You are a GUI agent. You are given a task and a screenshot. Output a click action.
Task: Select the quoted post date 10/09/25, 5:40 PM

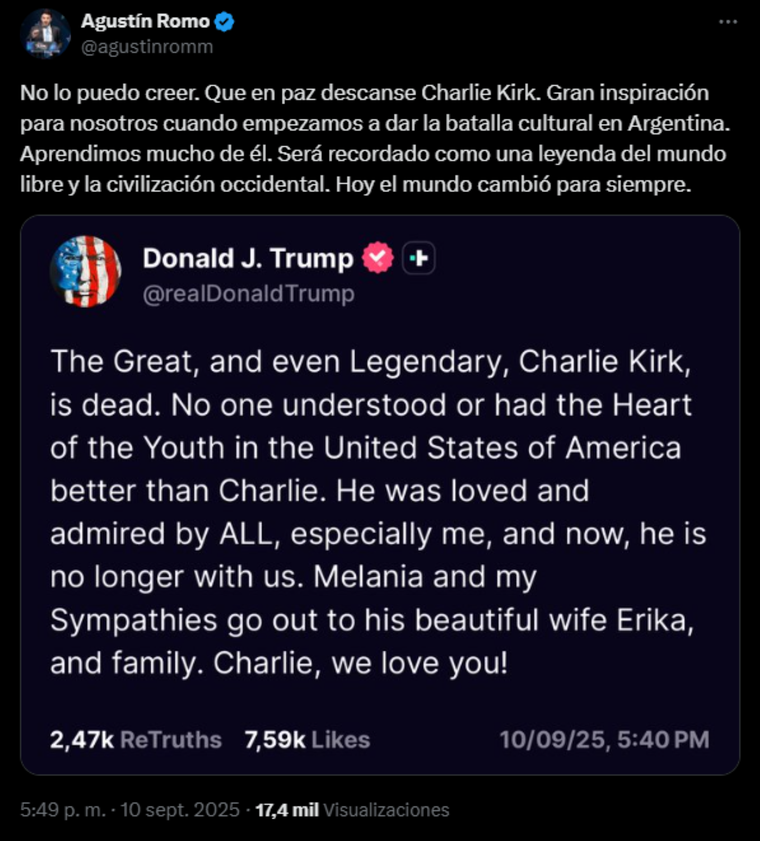(x=603, y=740)
